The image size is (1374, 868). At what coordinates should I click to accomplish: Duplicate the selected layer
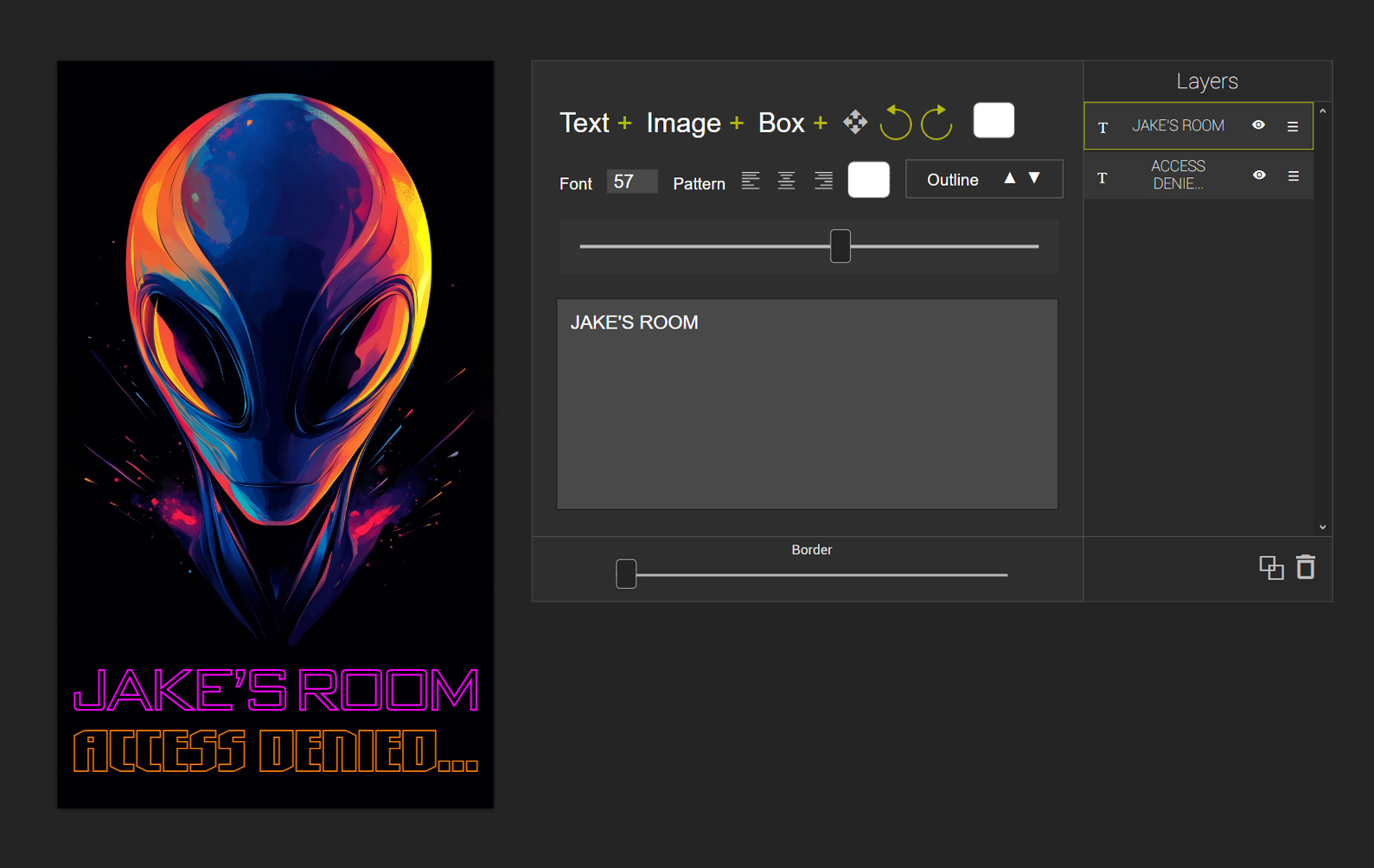point(1270,568)
